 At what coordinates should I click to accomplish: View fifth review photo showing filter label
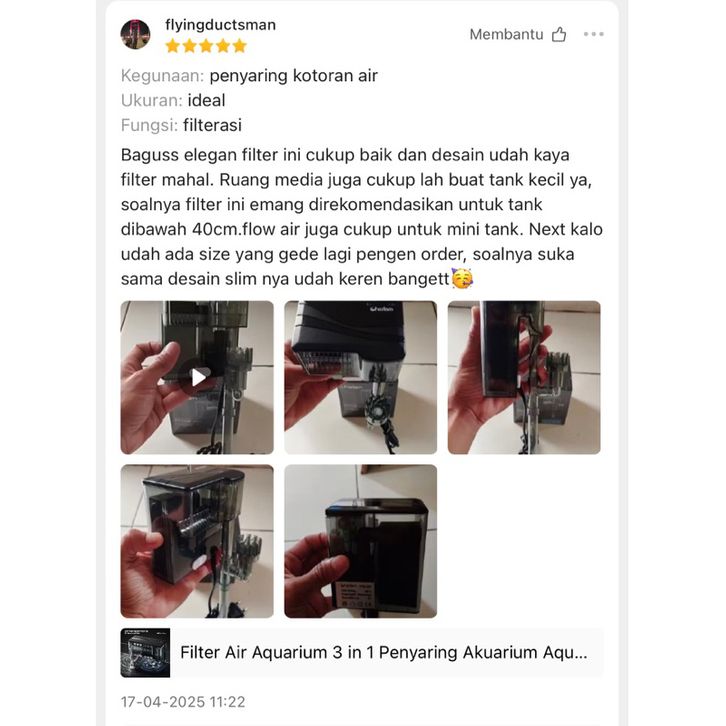coord(361,541)
